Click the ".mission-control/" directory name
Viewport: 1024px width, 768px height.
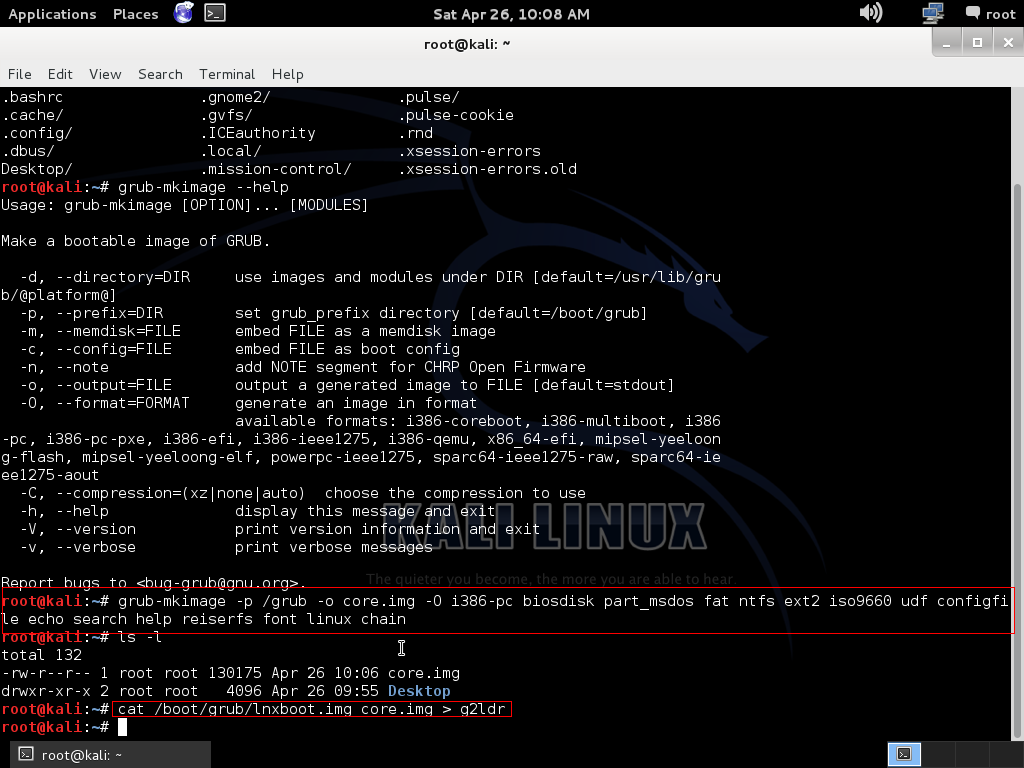pos(276,169)
